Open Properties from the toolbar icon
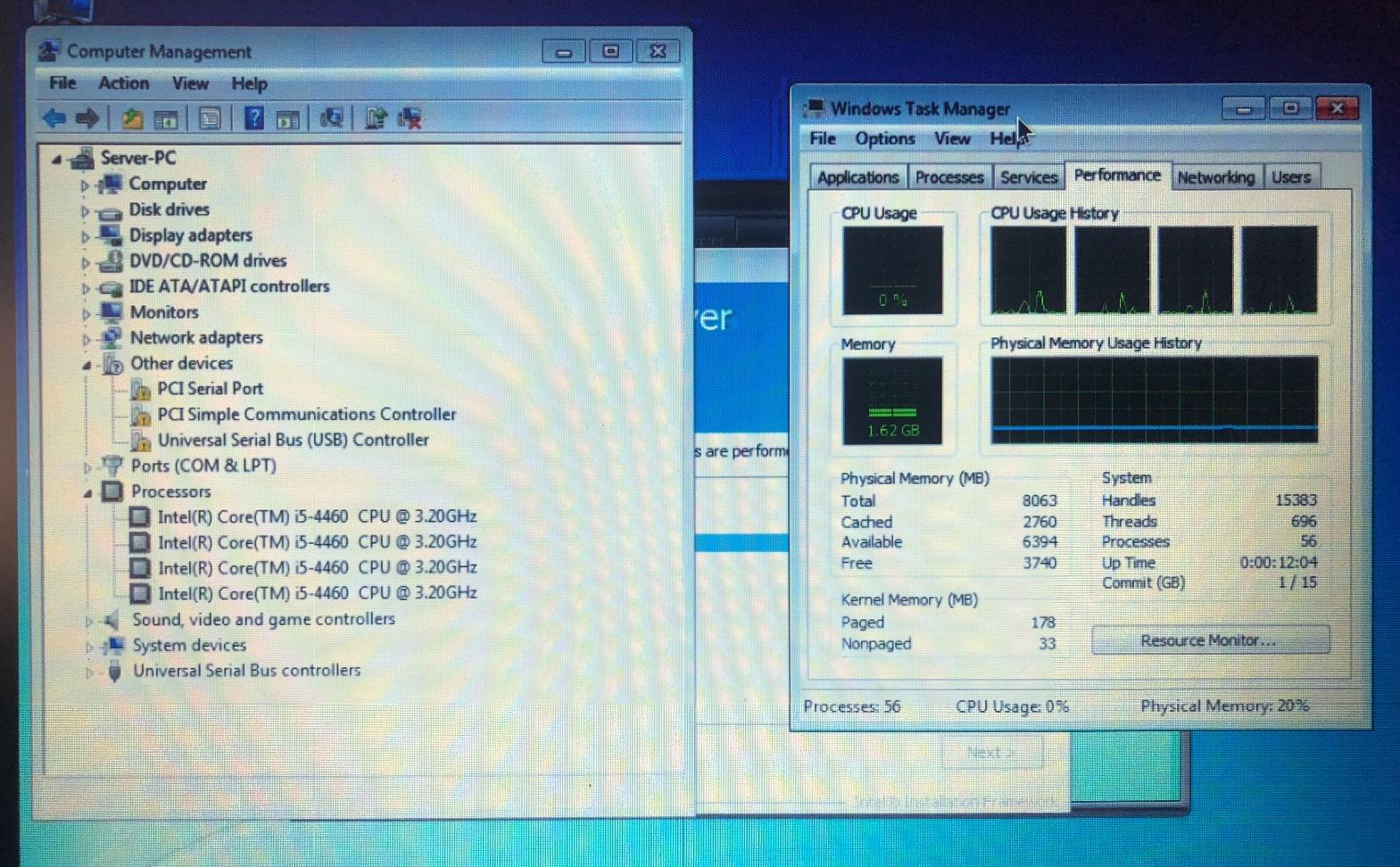 click(x=210, y=119)
